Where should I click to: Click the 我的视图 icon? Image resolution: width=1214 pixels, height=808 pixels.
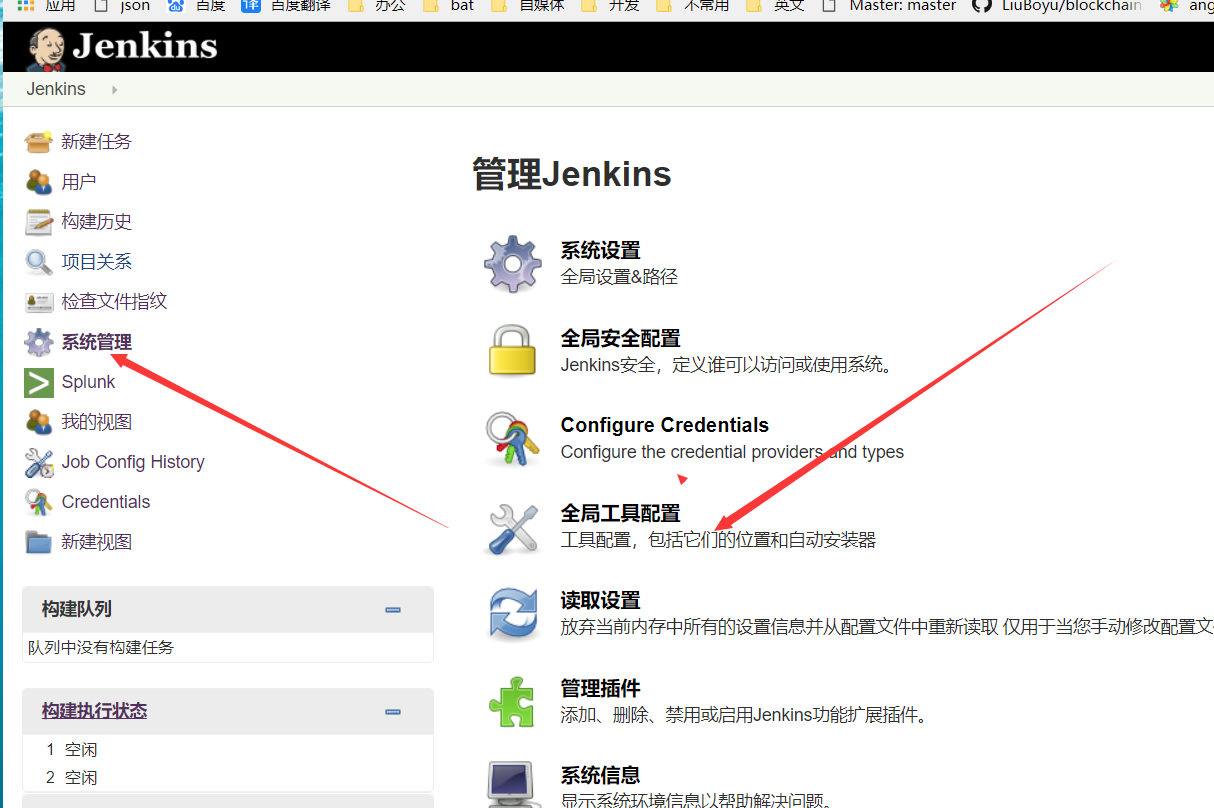[x=38, y=422]
